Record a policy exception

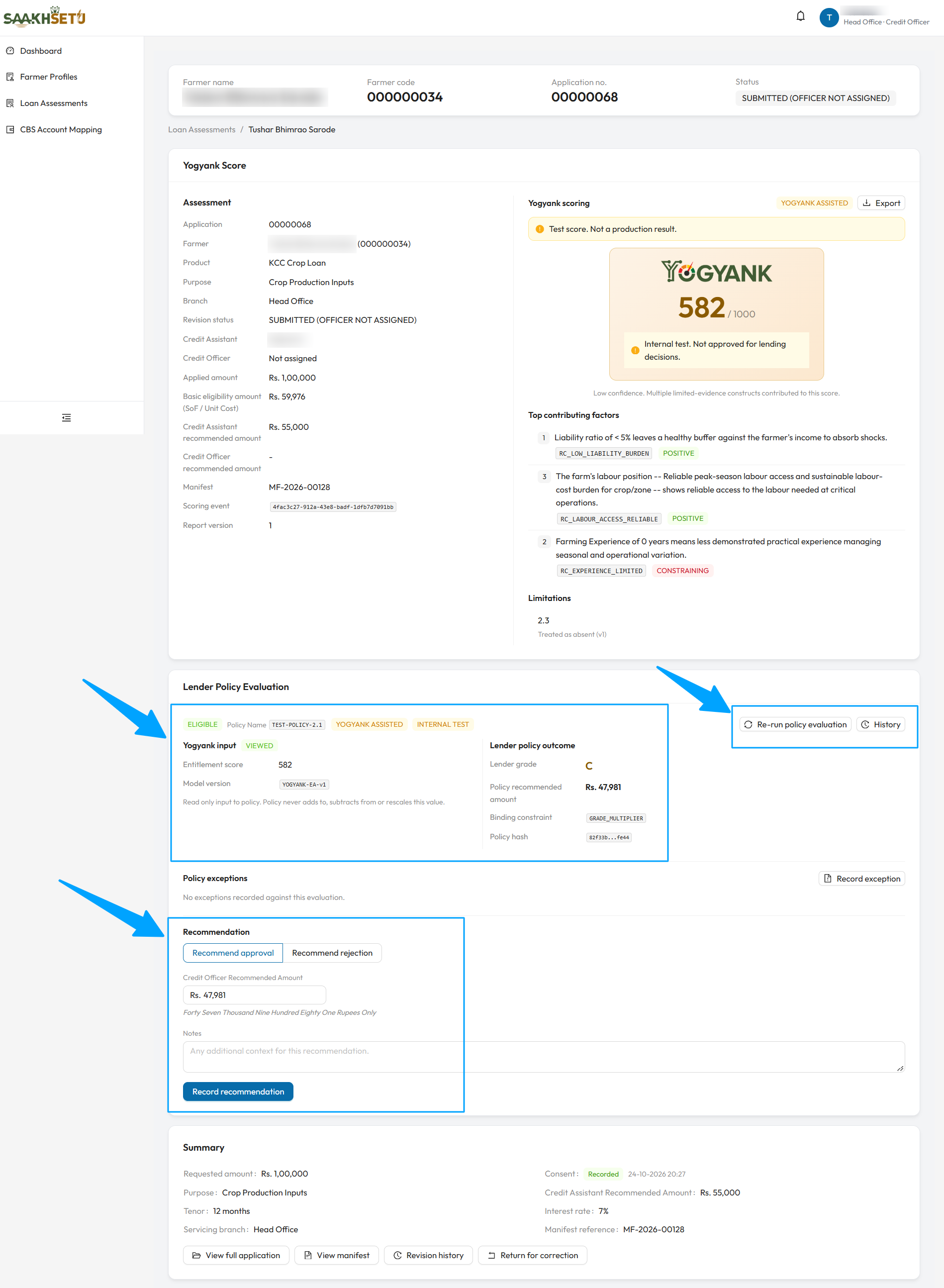862,879
